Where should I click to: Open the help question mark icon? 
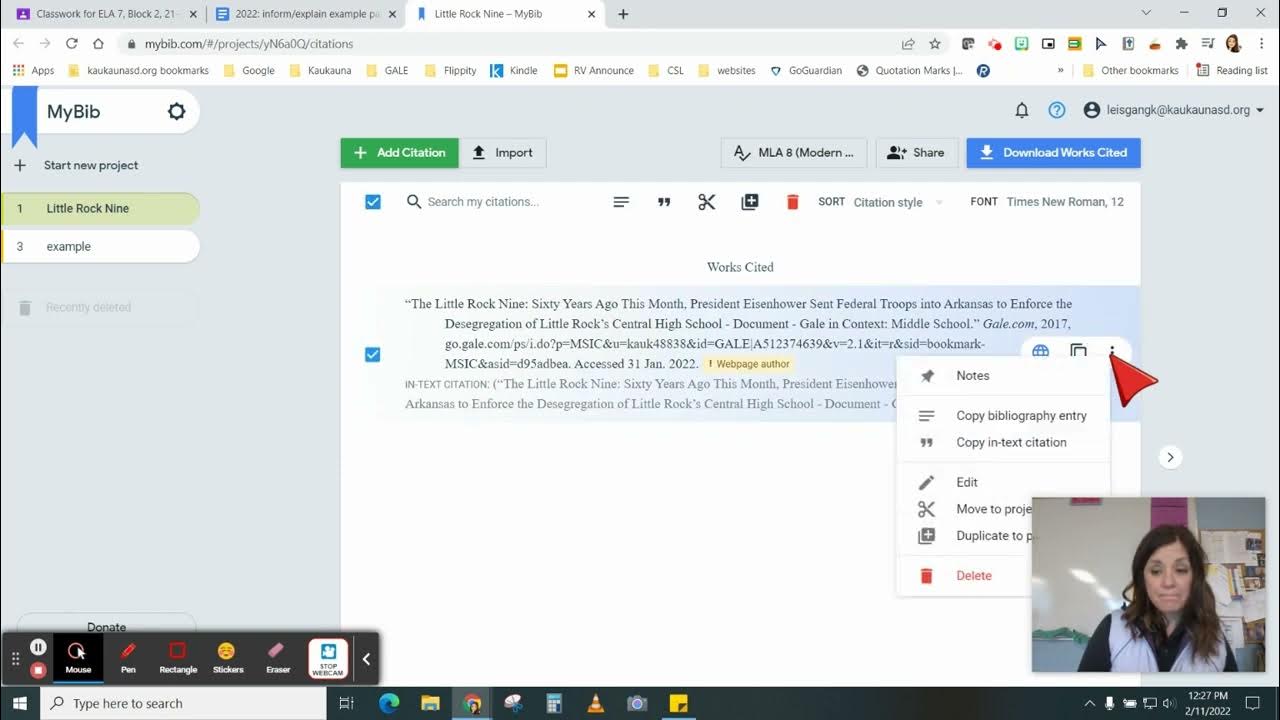(x=1057, y=110)
